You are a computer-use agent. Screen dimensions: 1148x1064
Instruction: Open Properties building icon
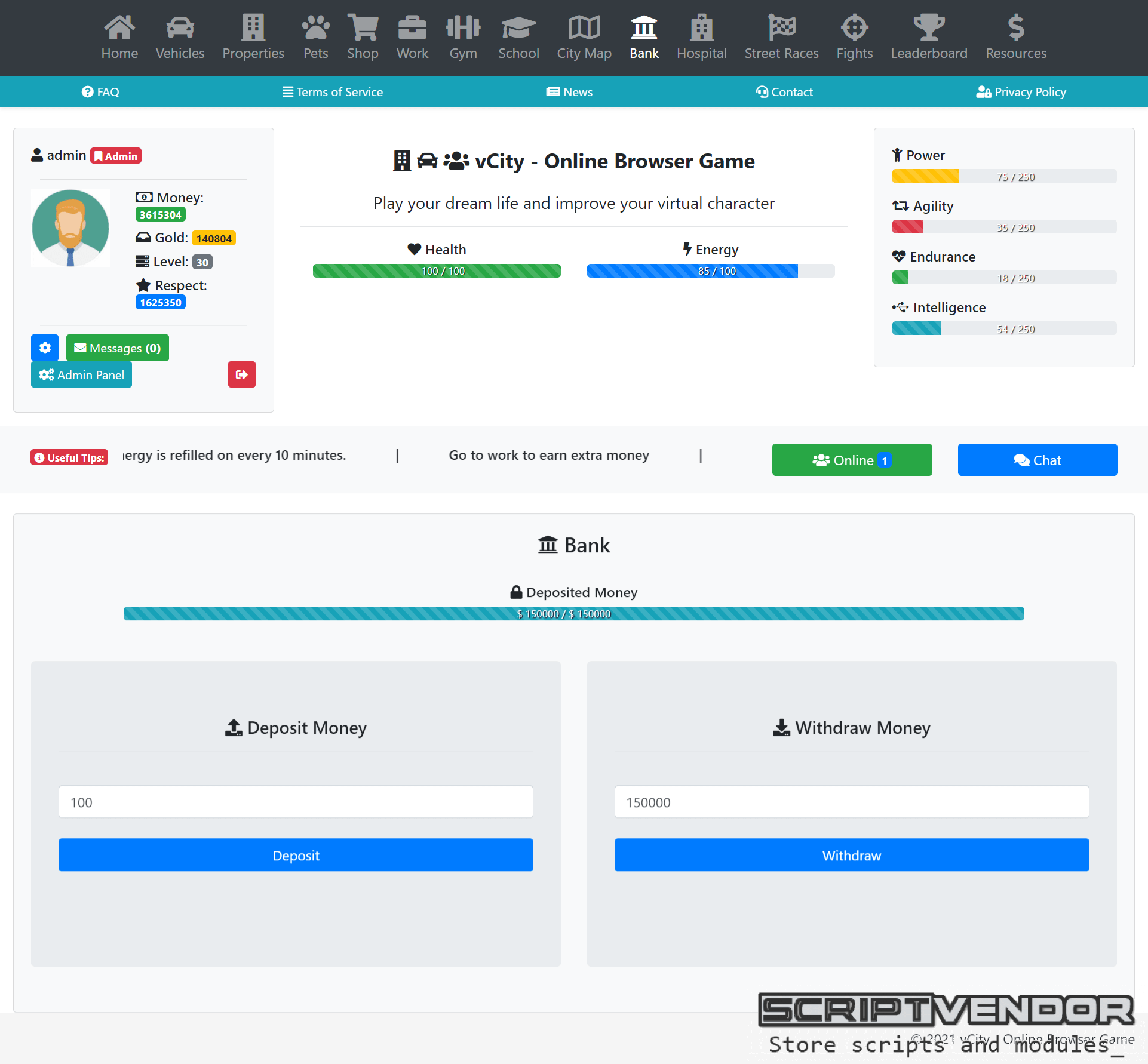[x=253, y=27]
